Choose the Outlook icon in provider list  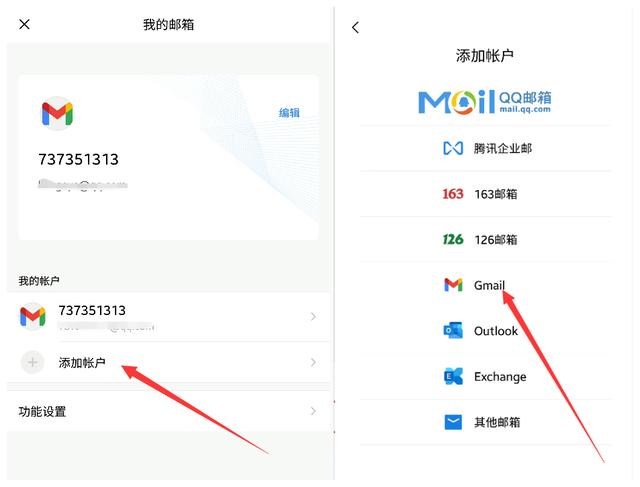point(453,331)
